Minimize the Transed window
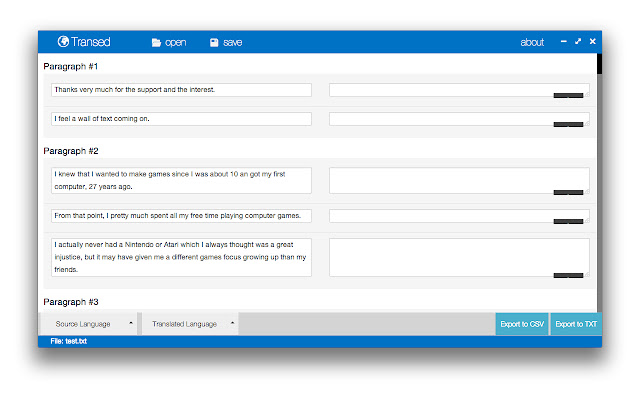This screenshot has width=640, height=400. click(564, 41)
